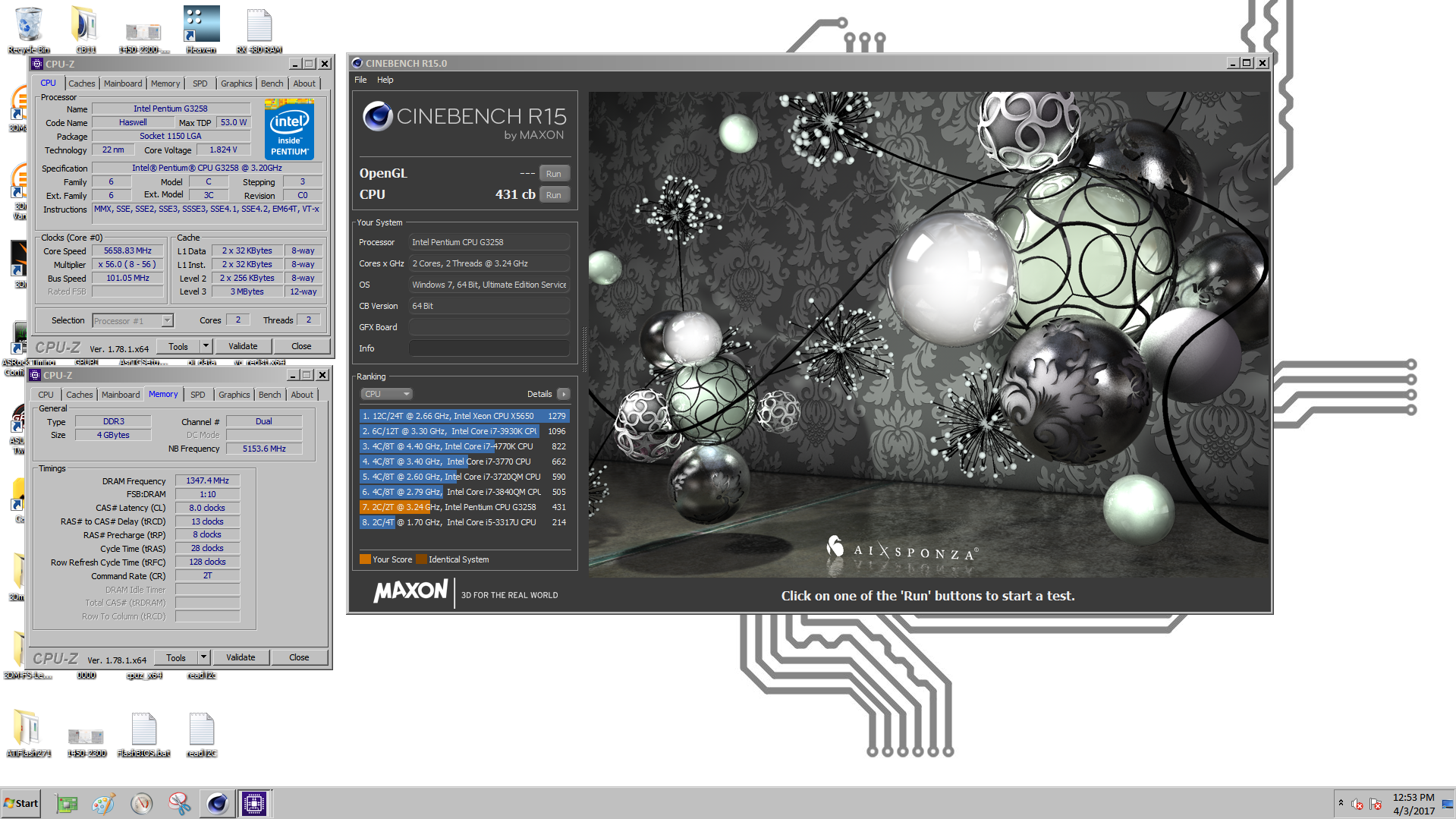Viewport: 1456px width, 819px height.
Task: Open the round gauge icon in the taskbar
Action: 141,804
